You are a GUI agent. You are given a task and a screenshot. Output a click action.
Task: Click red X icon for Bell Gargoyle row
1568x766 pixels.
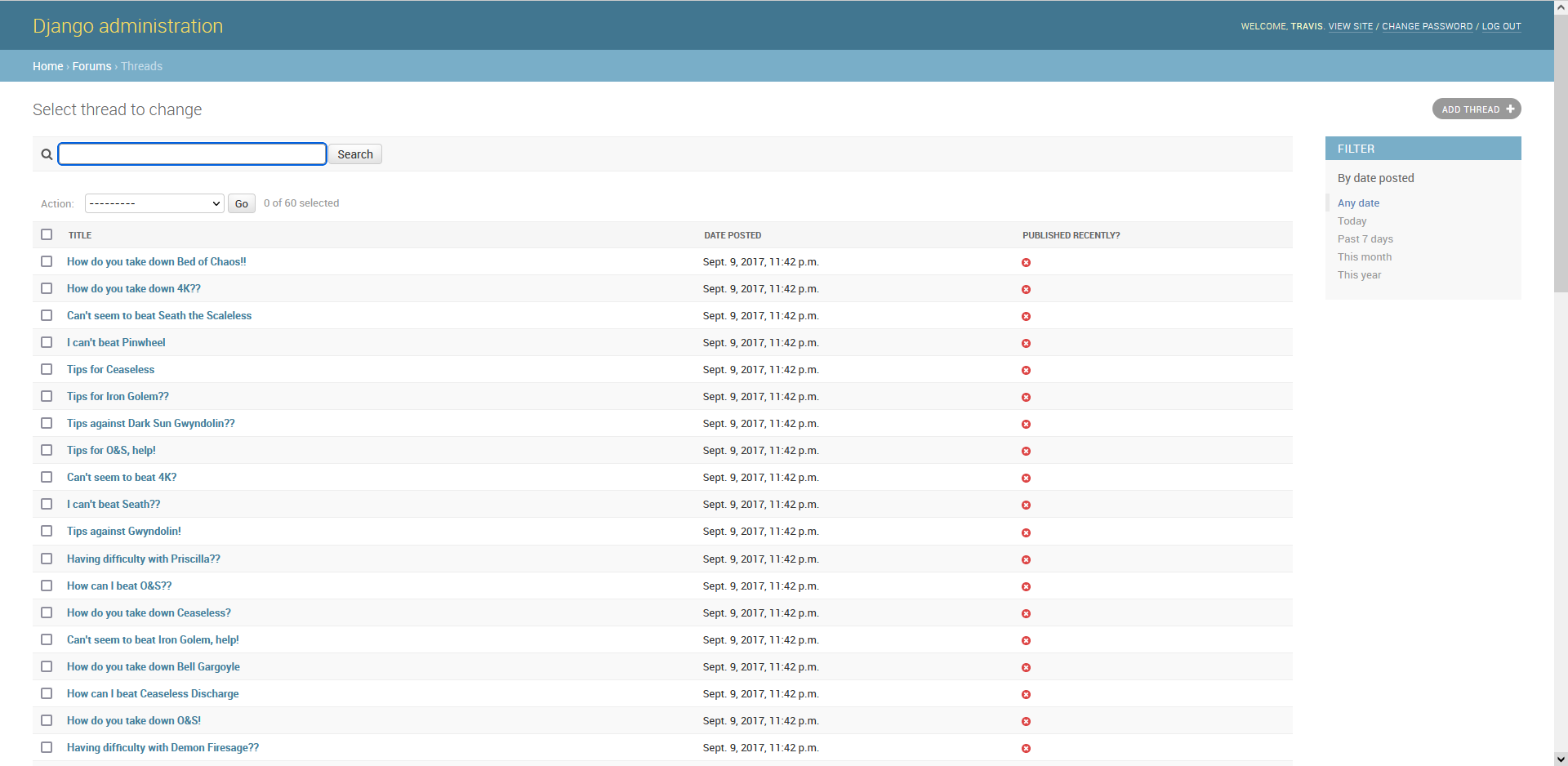1026,668
